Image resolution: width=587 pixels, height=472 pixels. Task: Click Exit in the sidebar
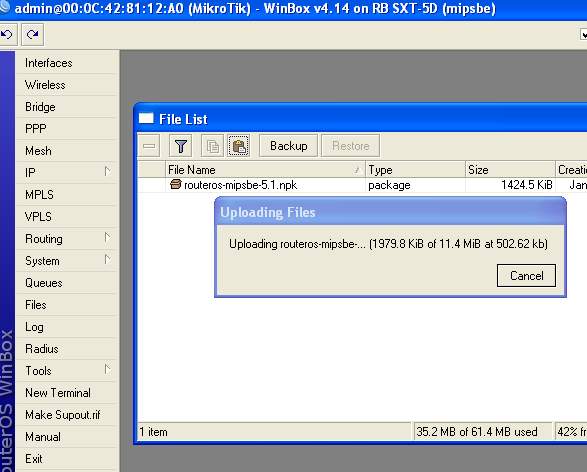point(67,459)
